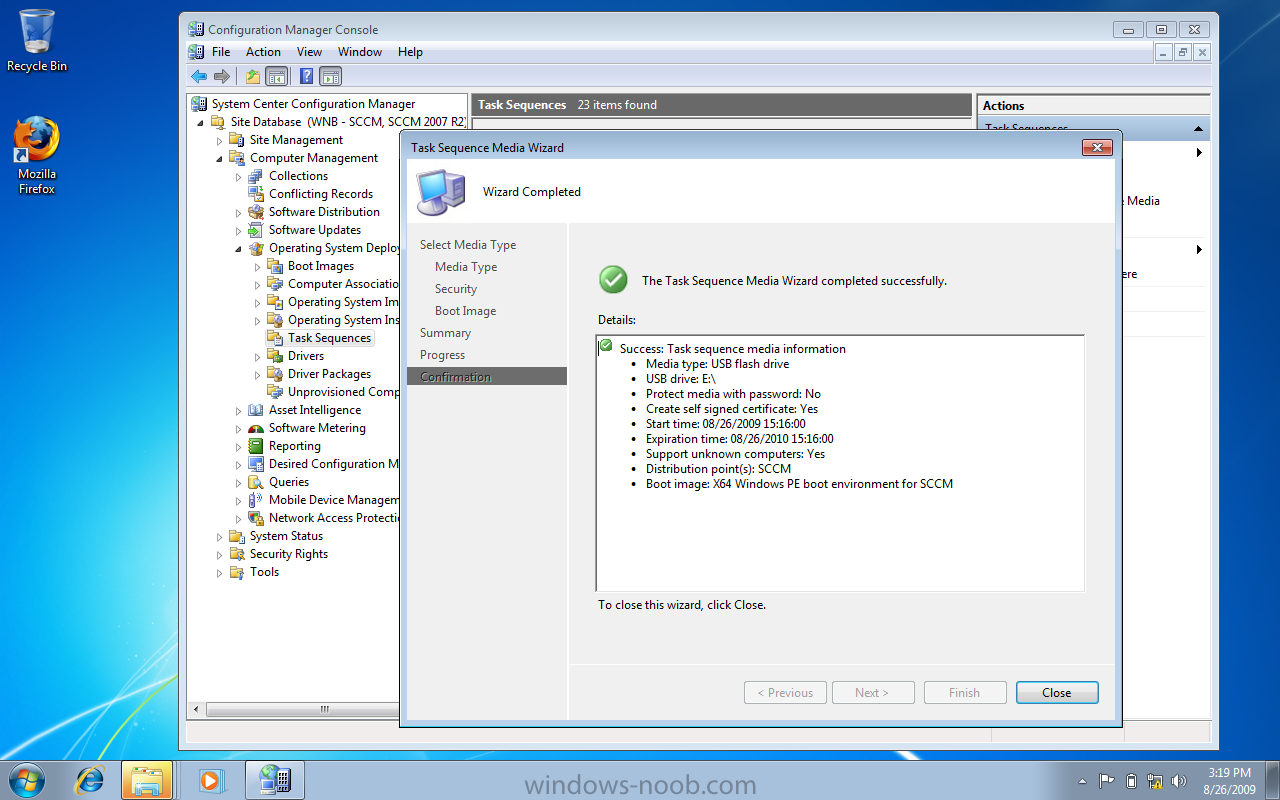Open the Window menu
This screenshot has width=1280, height=800.
pyautogui.click(x=360, y=52)
